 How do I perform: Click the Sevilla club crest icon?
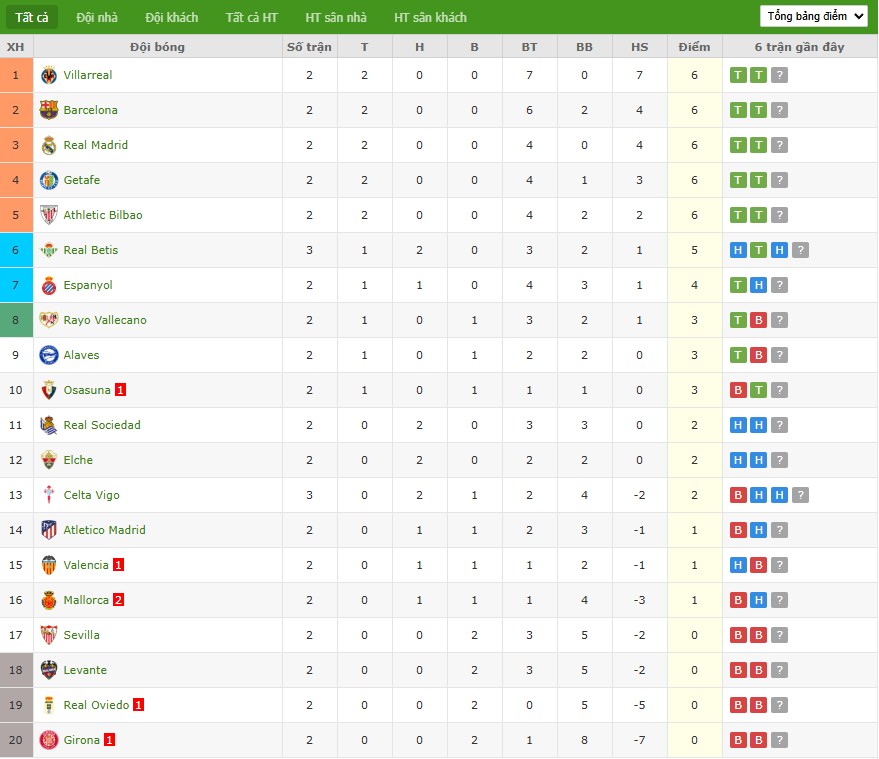point(49,635)
